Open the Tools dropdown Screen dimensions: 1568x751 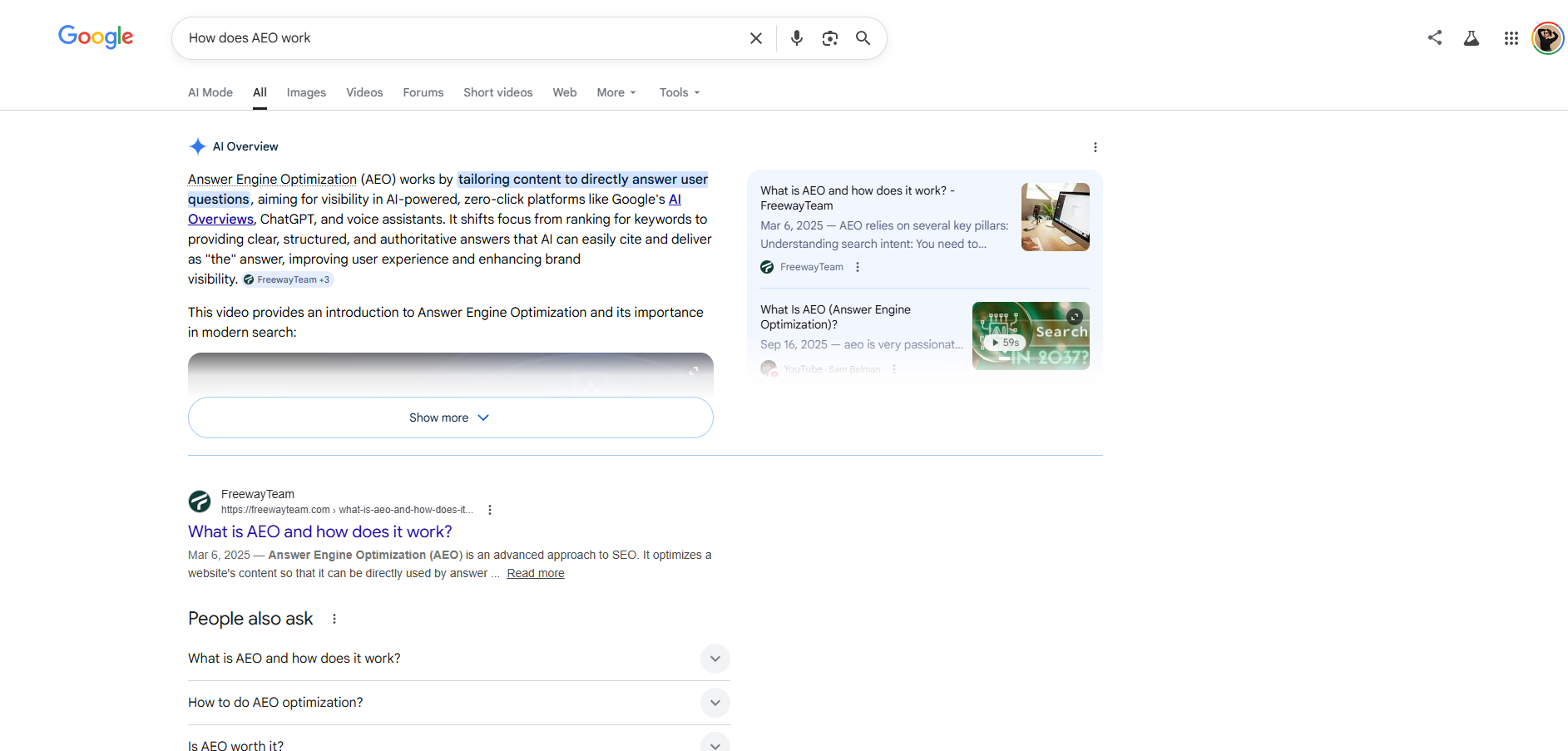tap(679, 92)
